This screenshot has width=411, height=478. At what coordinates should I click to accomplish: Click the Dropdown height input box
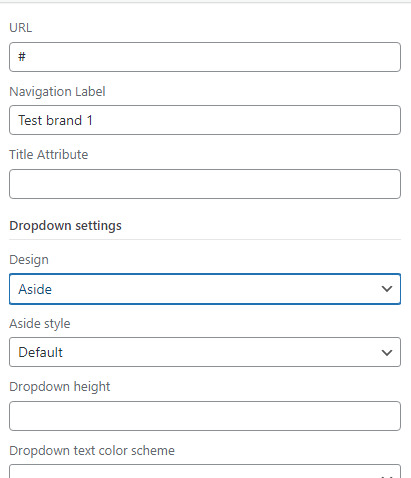pyautogui.click(x=205, y=416)
